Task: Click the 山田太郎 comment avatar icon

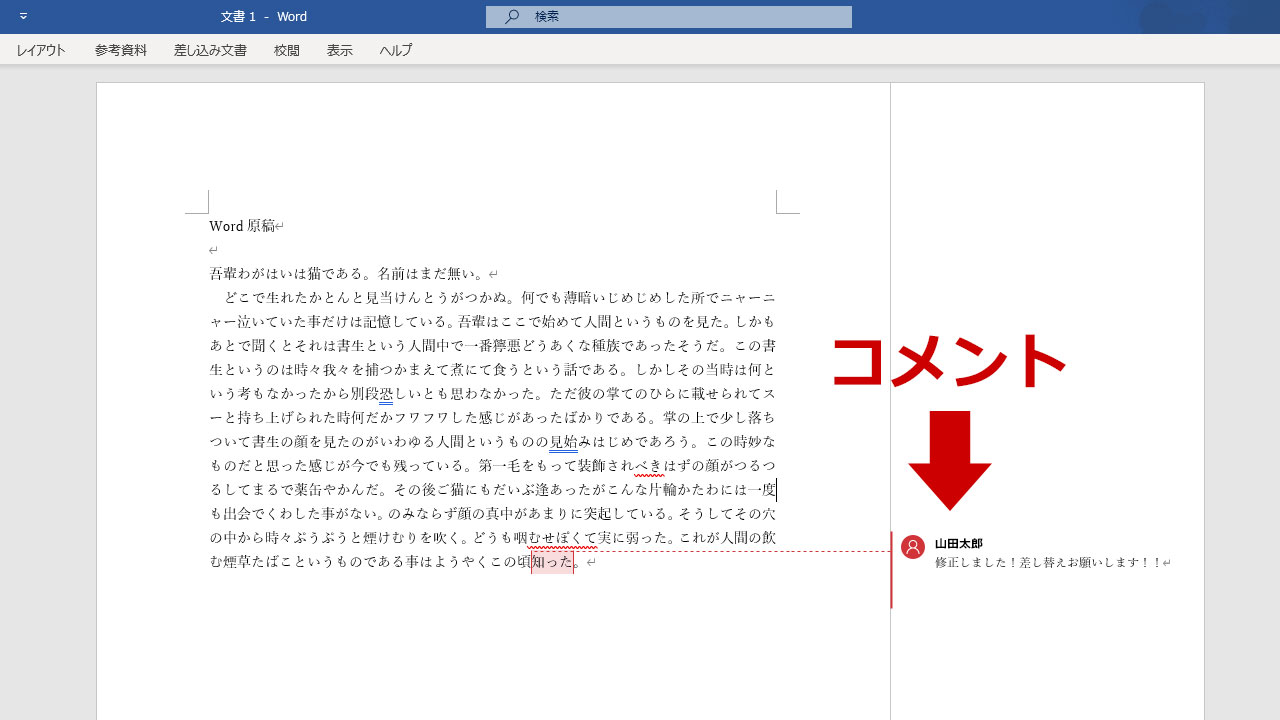Action: pyautogui.click(x=913, y=547)
